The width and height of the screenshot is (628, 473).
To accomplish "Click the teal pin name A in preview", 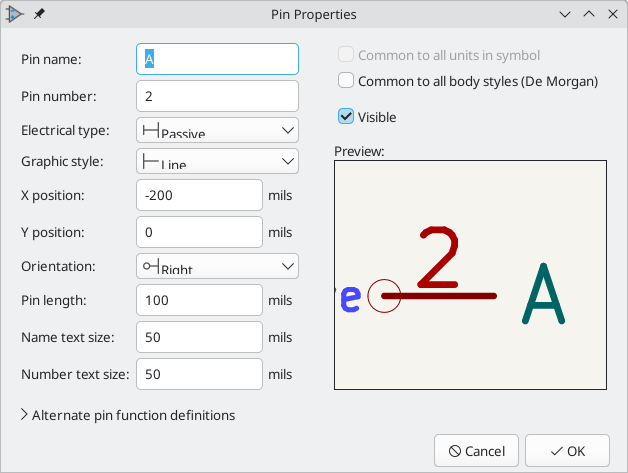I will pos(543,293).
